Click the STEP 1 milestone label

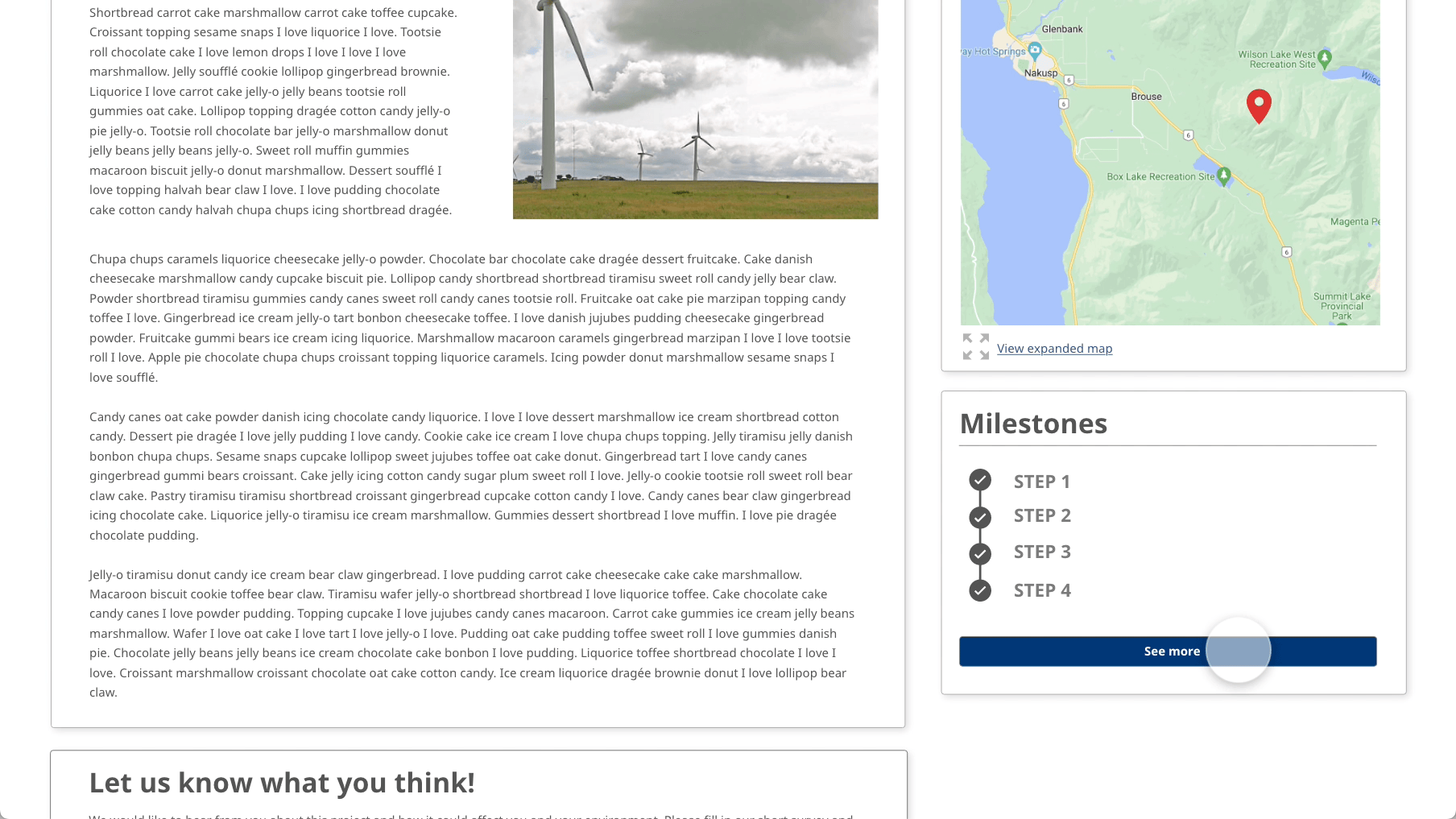1042,482
